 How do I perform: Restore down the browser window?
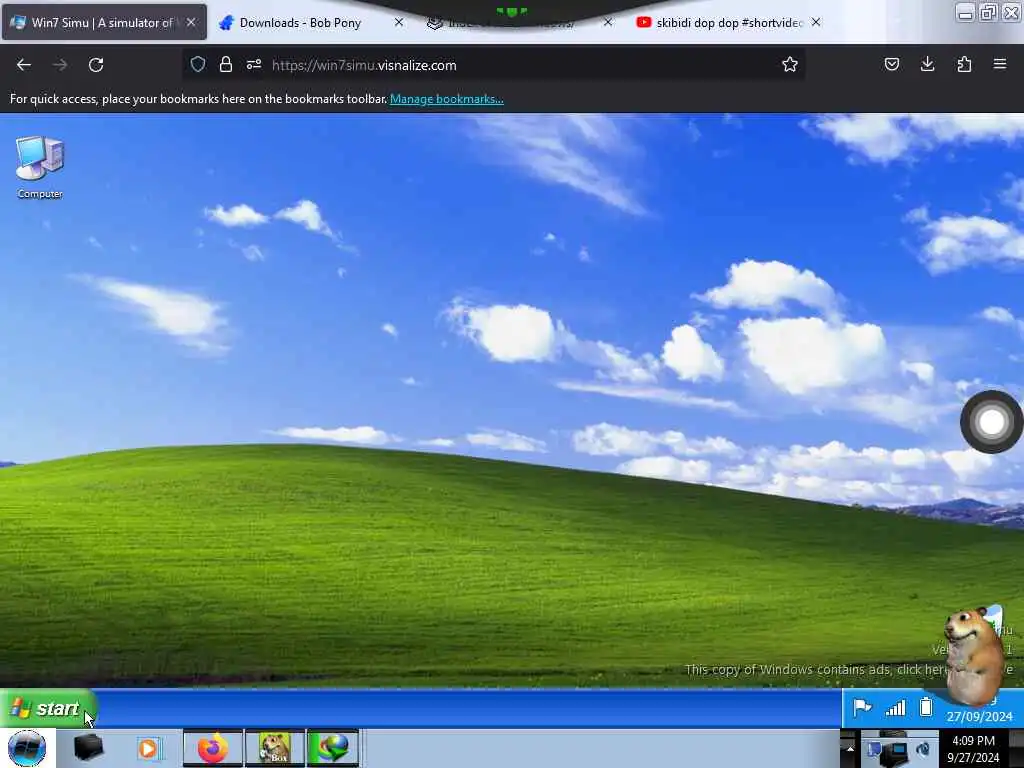tap(988, 12)
